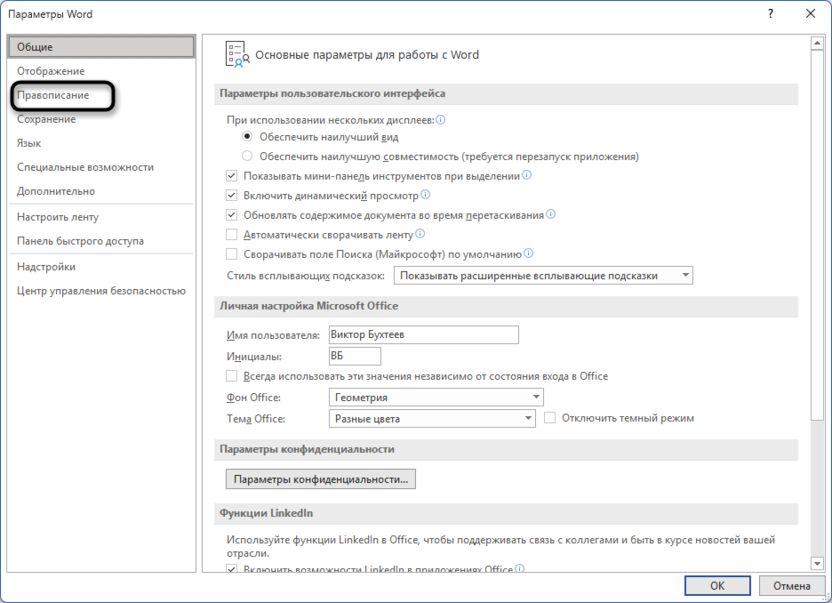832x603 pixels.
Task: Click the header icon next to "Основные параметры для работы с Word"
Action: 237,56
